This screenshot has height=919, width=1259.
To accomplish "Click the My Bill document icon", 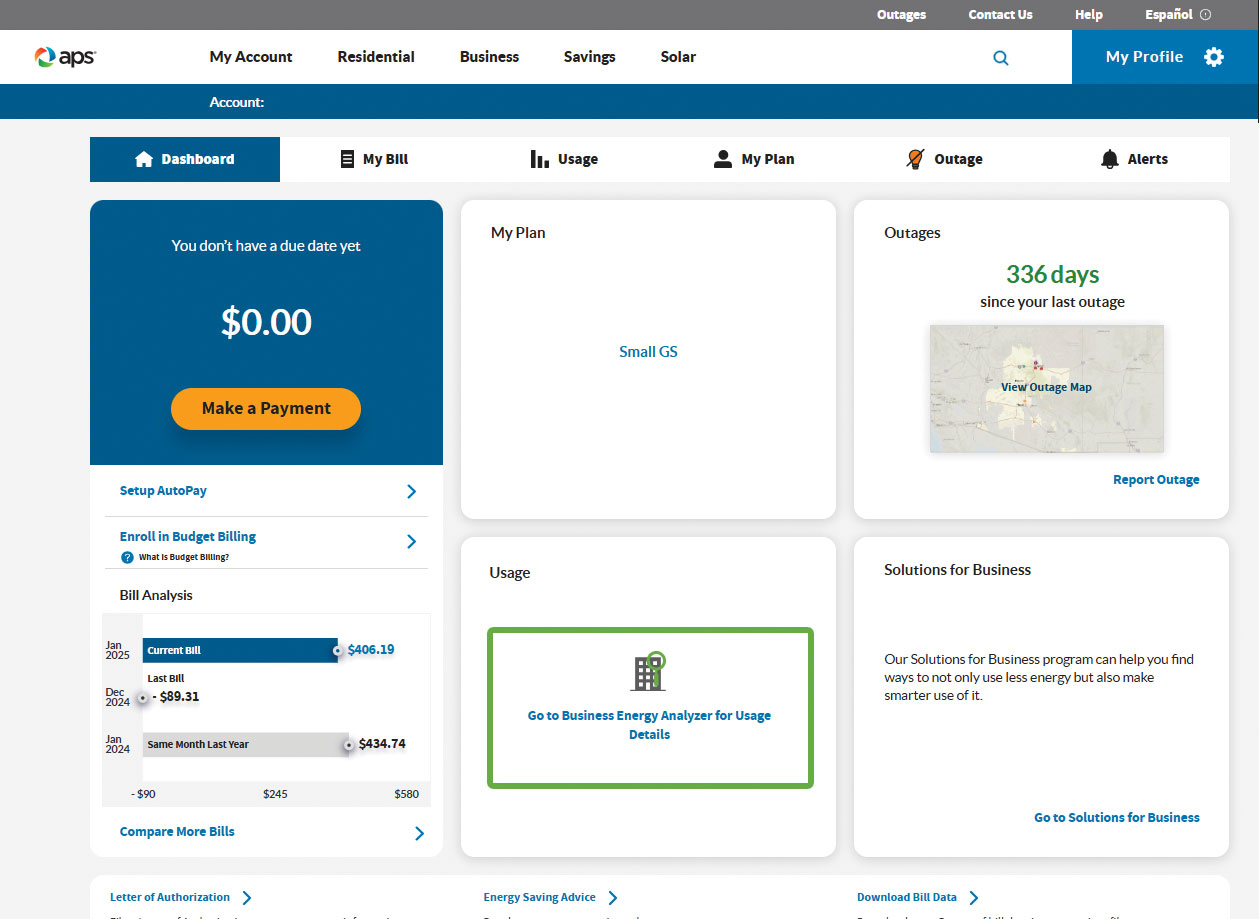I will click(x=347, y=159).
